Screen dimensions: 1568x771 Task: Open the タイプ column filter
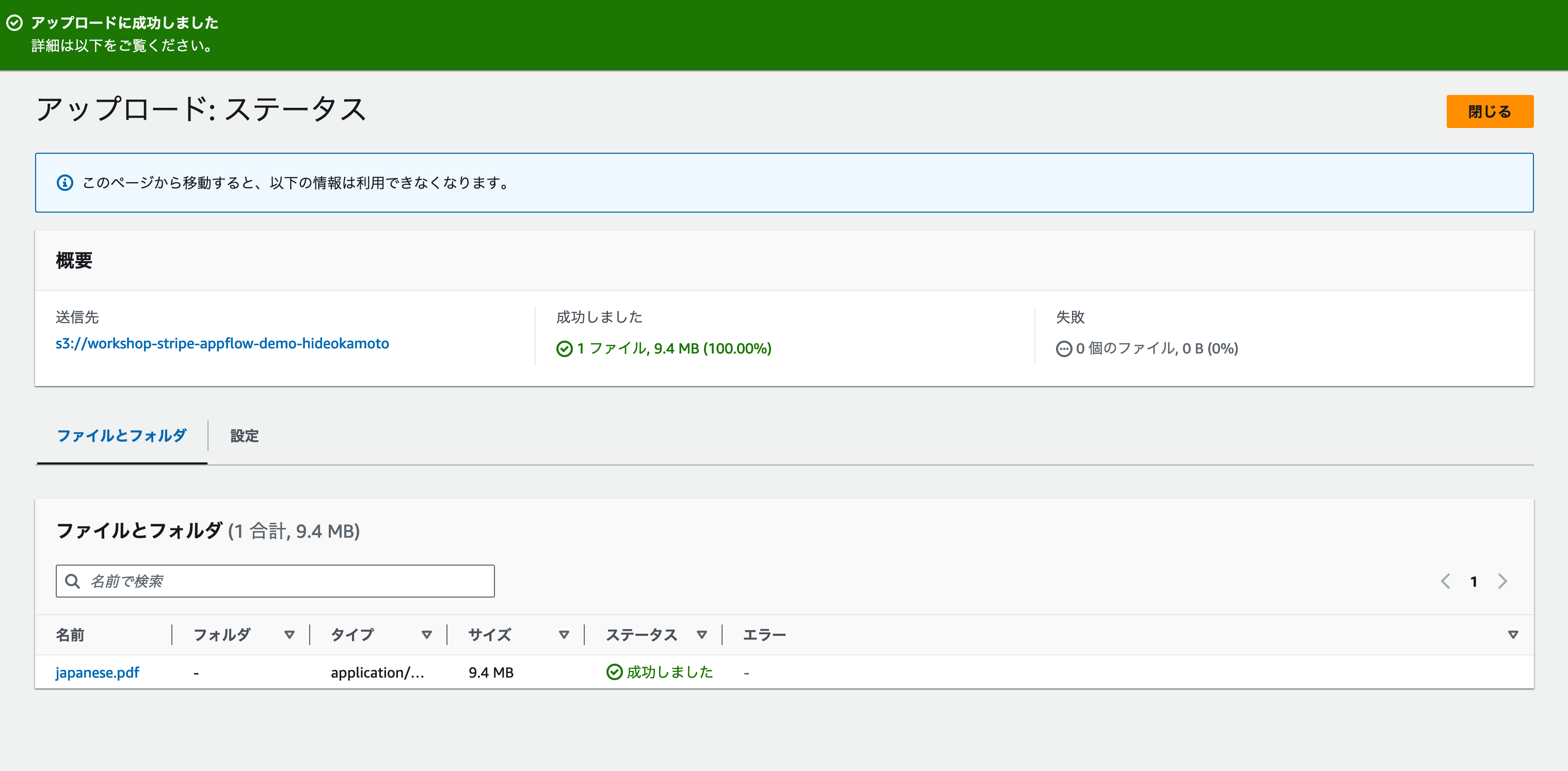coord(426,634)
